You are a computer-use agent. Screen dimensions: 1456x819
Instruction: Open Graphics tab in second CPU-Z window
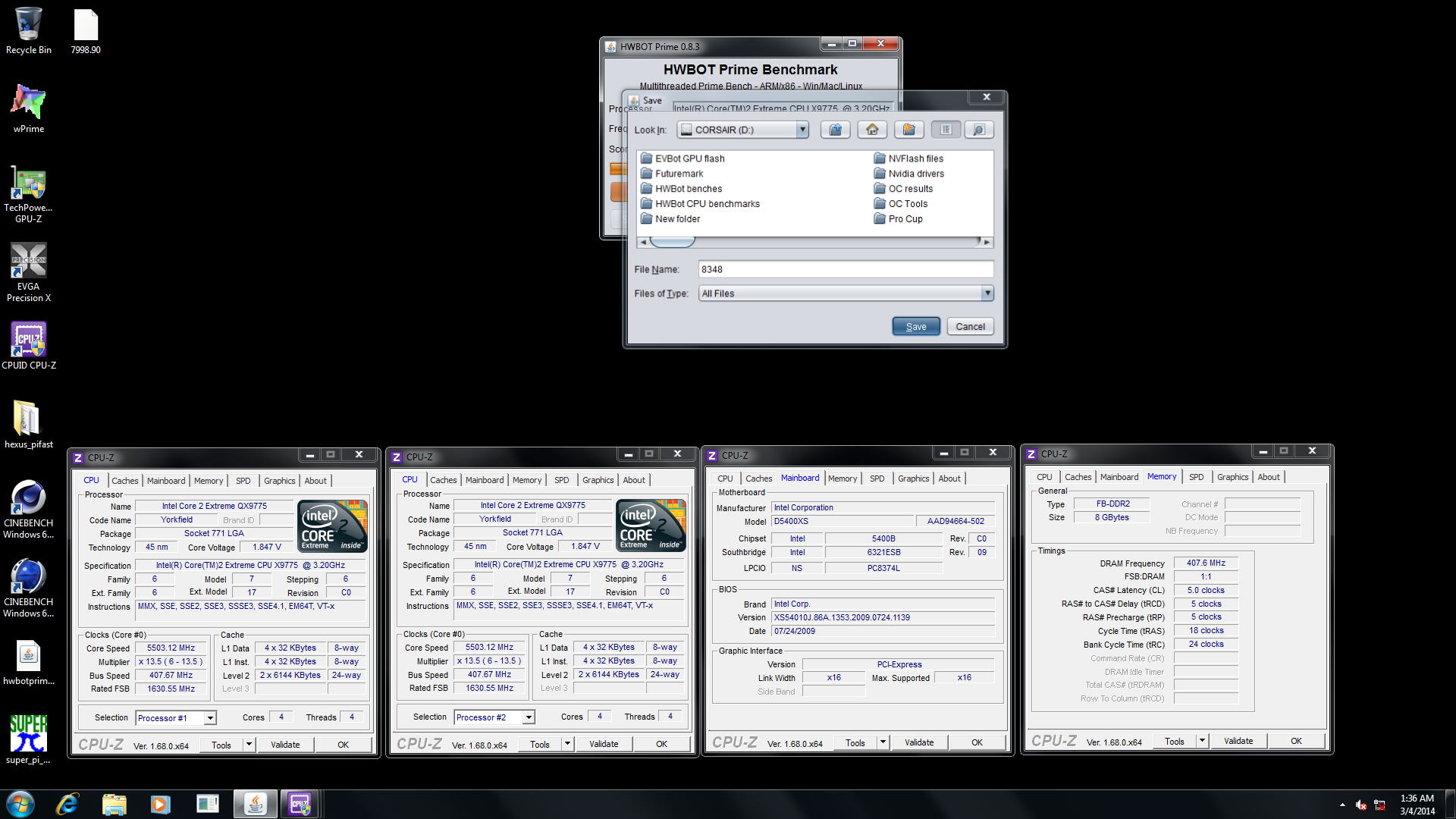pos(598,480)
